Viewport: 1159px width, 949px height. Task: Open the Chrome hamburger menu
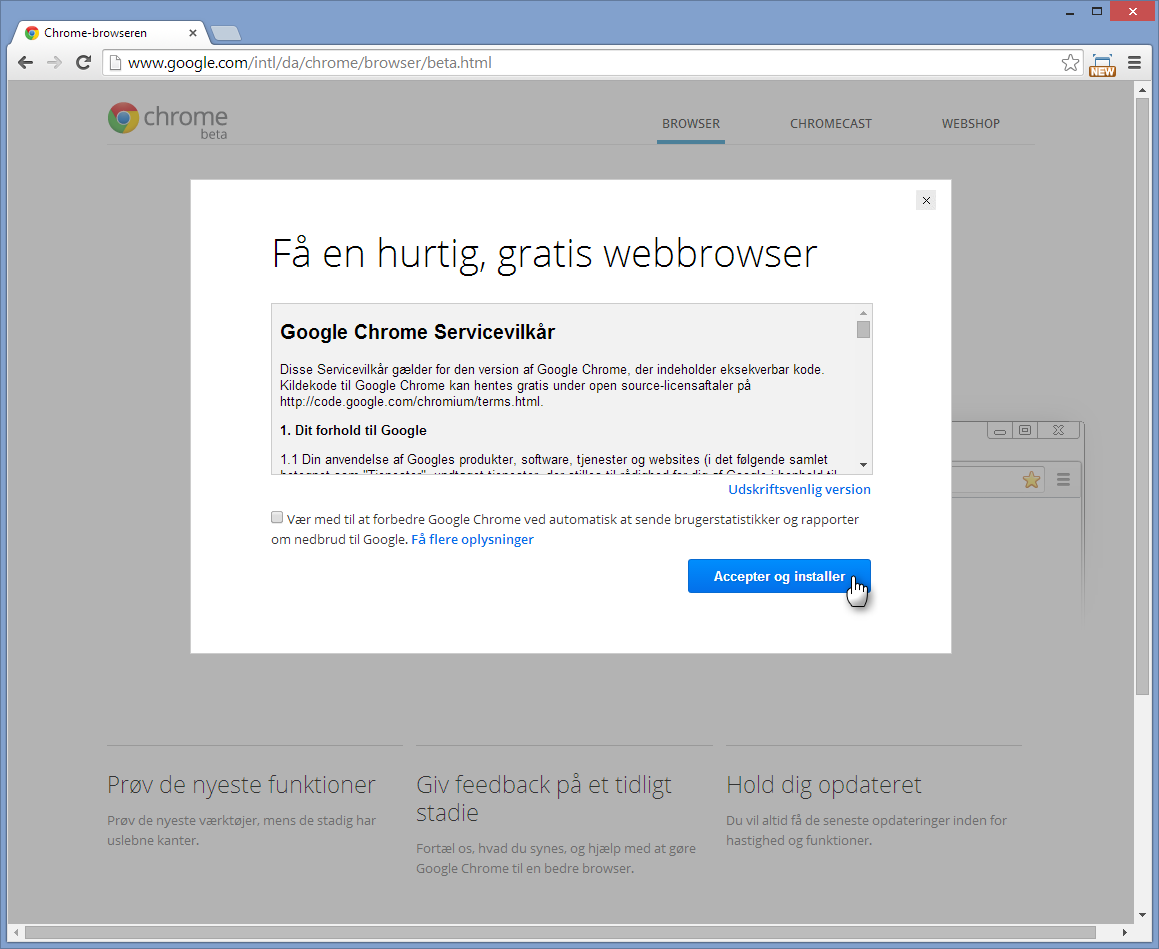tap(1135, 63)
